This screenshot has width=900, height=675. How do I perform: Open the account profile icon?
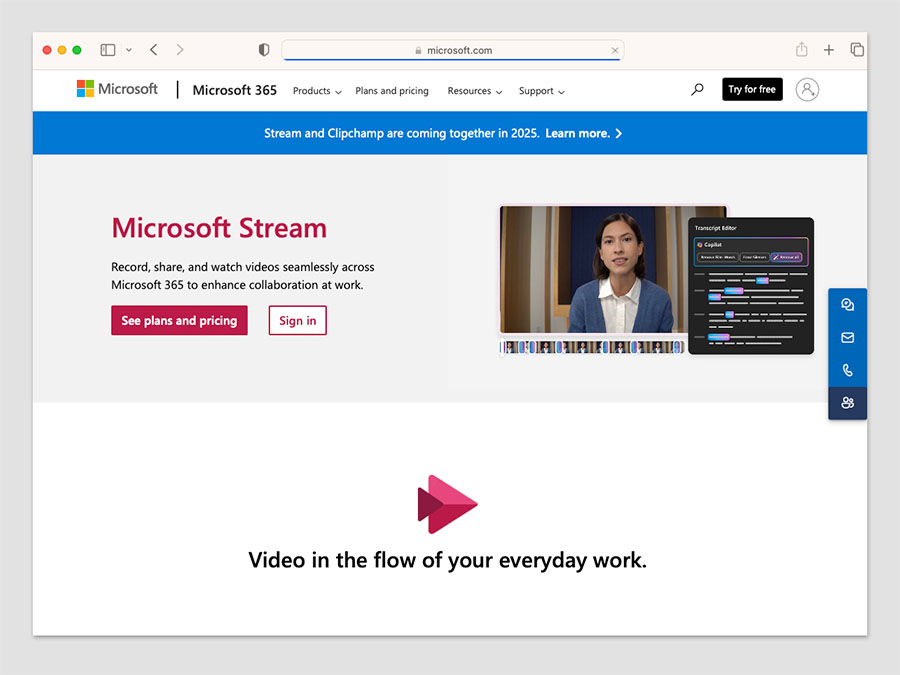click(807, 90)
